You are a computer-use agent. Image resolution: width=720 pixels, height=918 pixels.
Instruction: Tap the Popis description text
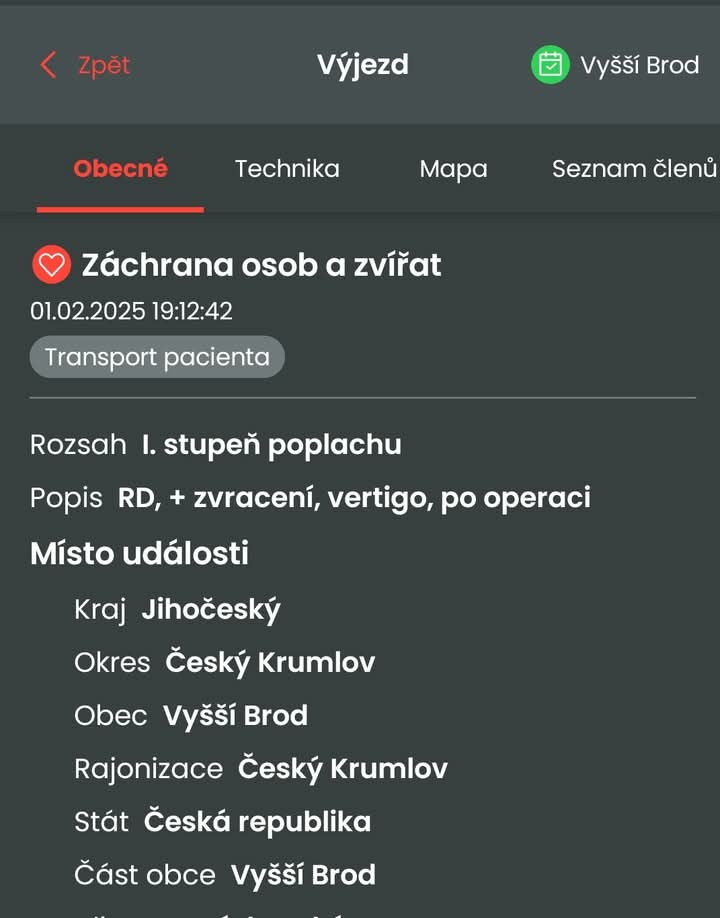tap(354, 497)
